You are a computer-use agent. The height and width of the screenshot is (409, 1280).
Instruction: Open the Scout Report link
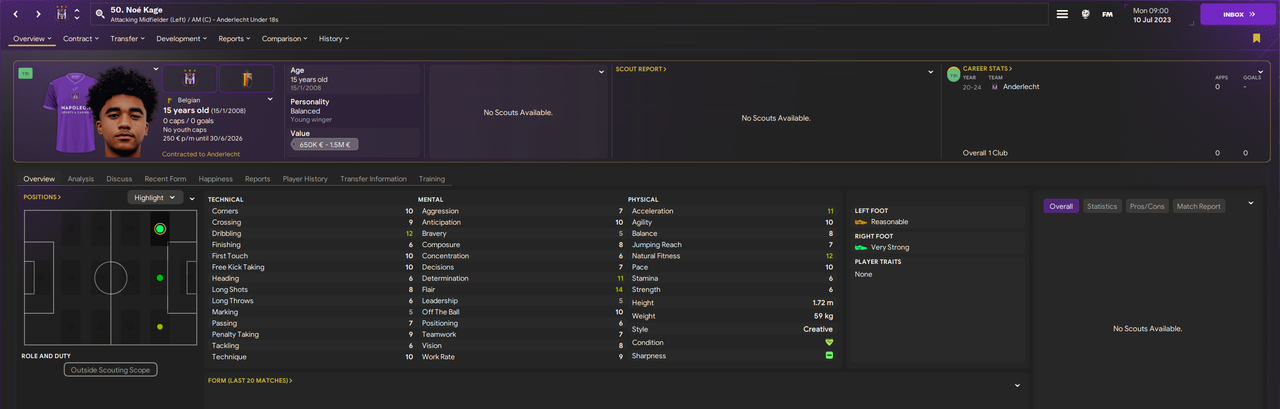coord(641,69)
